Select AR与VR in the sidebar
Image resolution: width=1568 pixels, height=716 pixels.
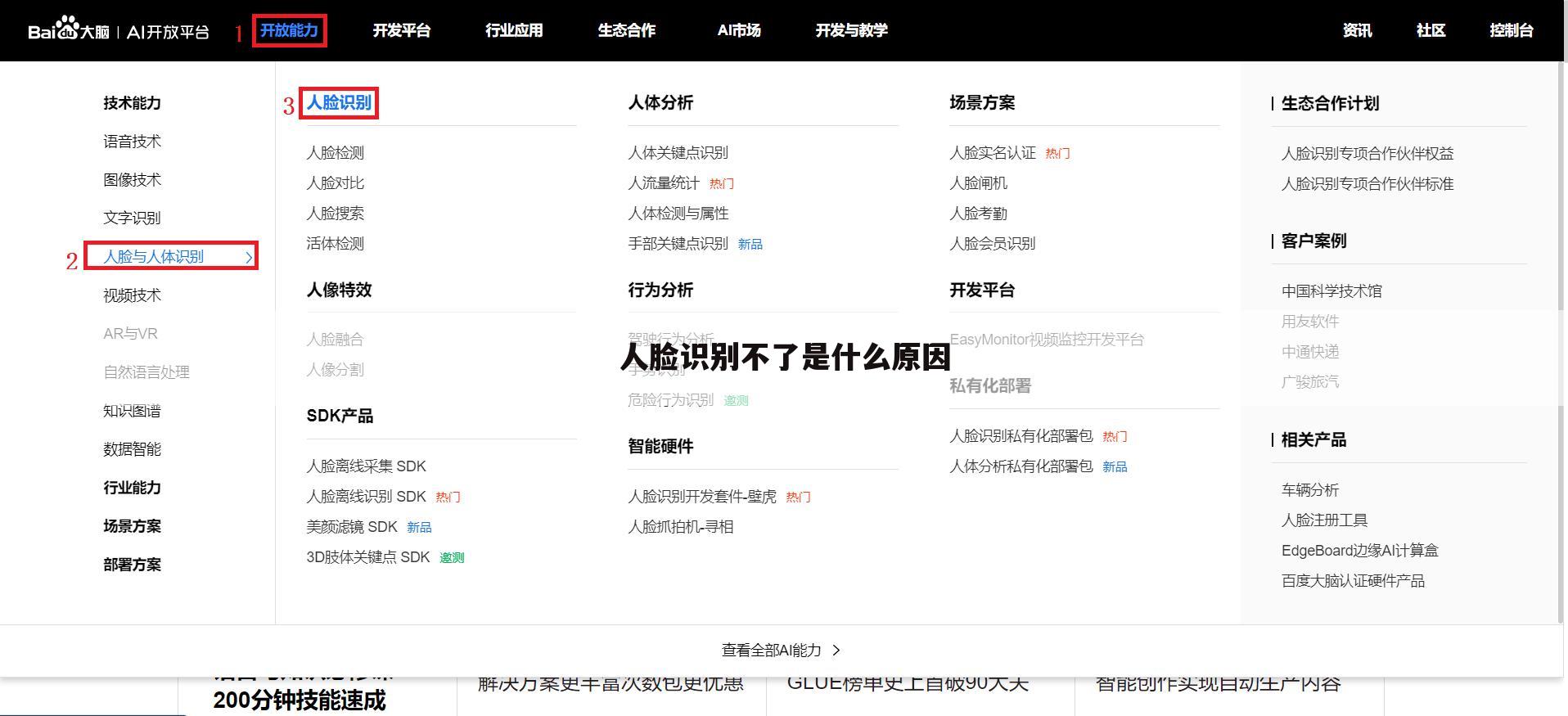pos(130,334)
